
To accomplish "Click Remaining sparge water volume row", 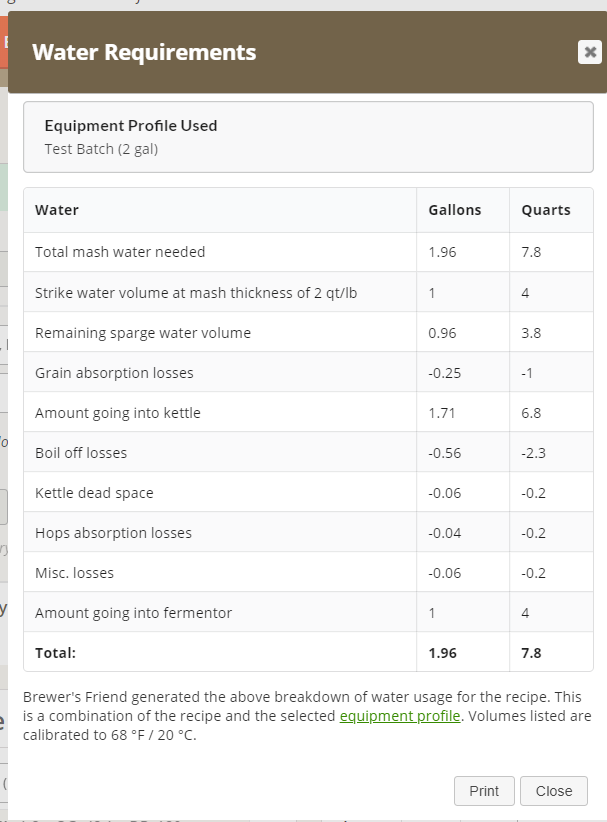I will tap(308, 332).
